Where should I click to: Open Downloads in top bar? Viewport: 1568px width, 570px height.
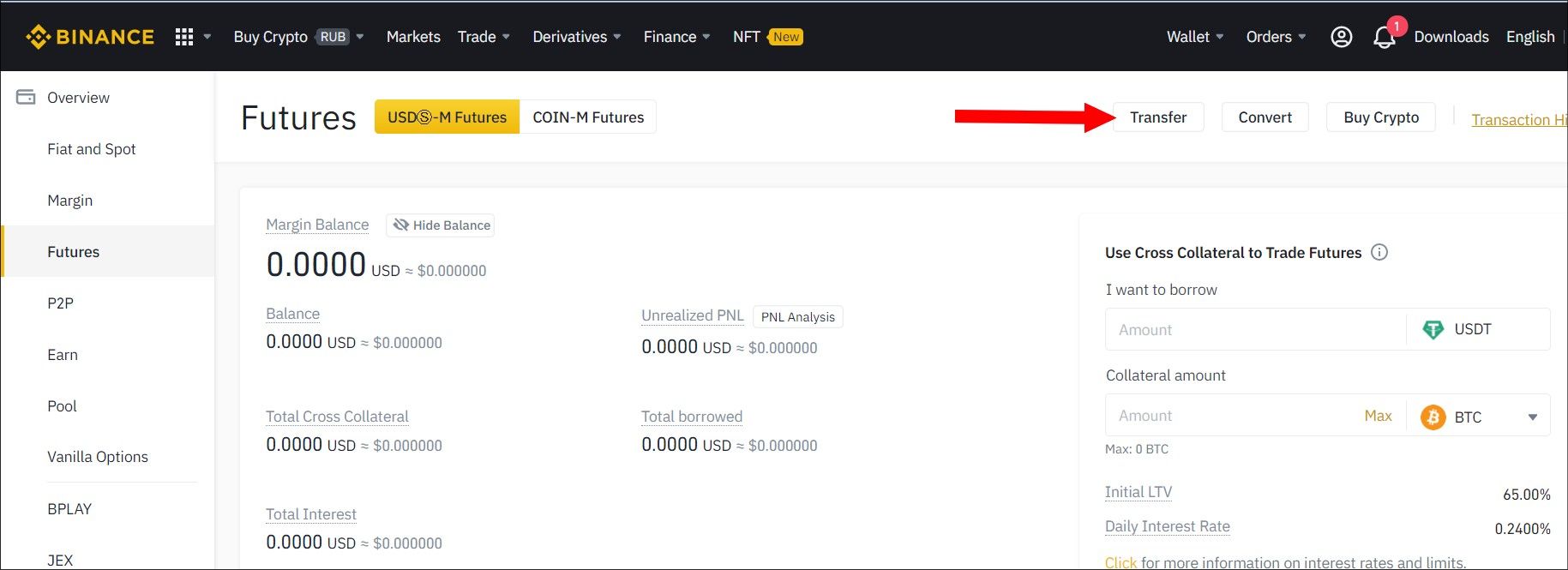(1451, 37)
